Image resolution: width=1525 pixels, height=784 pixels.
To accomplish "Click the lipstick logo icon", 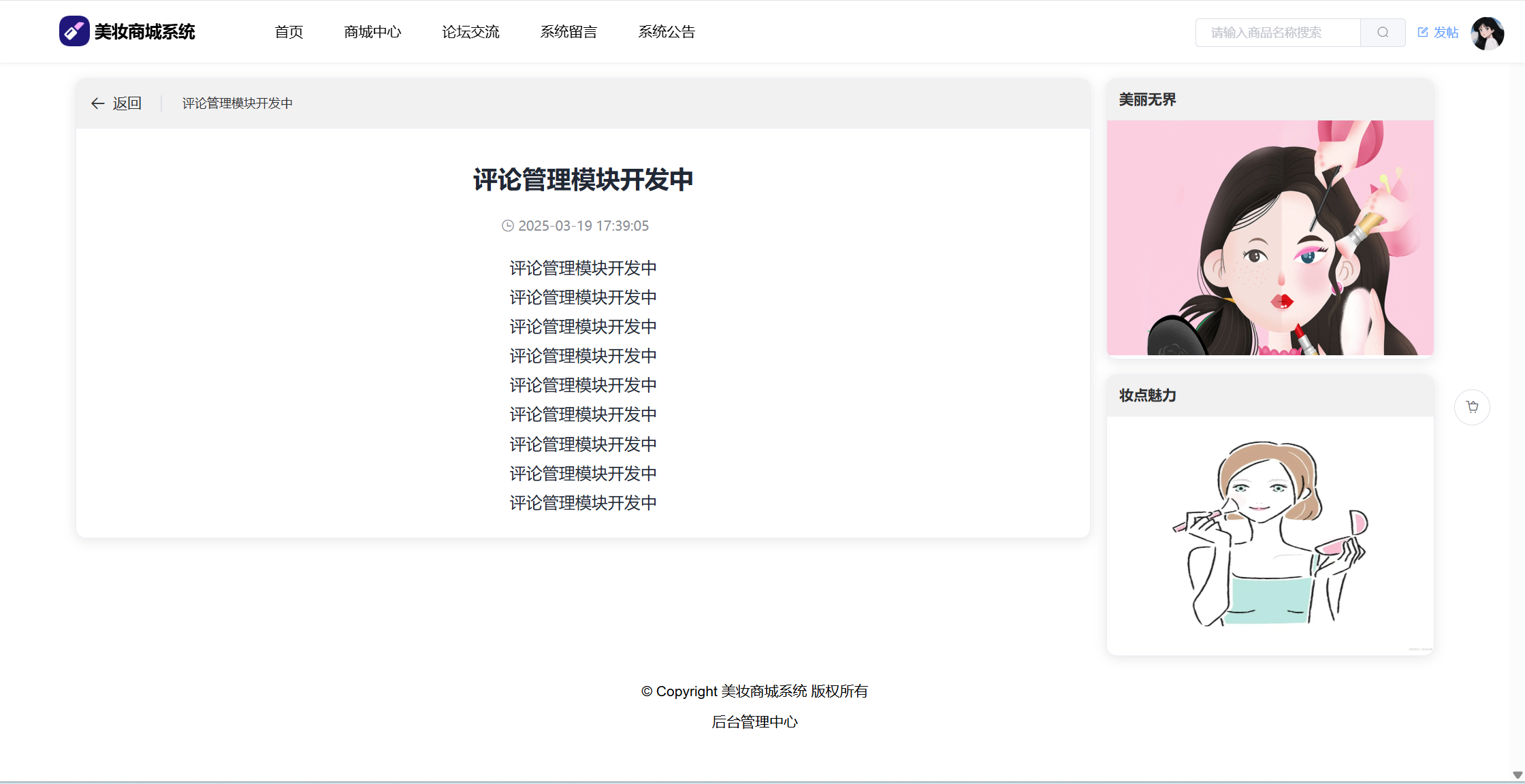I will point(74,31).
